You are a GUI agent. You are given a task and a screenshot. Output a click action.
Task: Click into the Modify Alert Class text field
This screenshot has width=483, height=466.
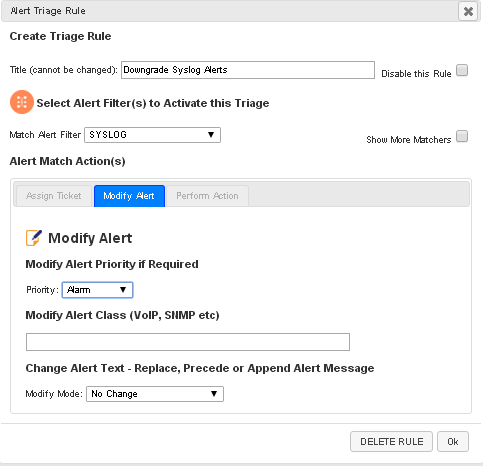pyautogui.click(x=188, y=342)
